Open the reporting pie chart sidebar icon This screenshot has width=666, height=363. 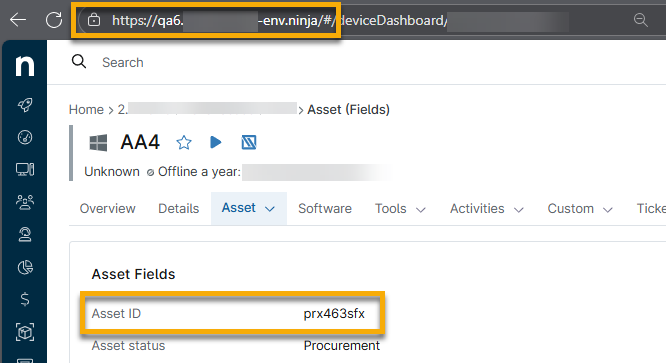[x=25, y=267]
